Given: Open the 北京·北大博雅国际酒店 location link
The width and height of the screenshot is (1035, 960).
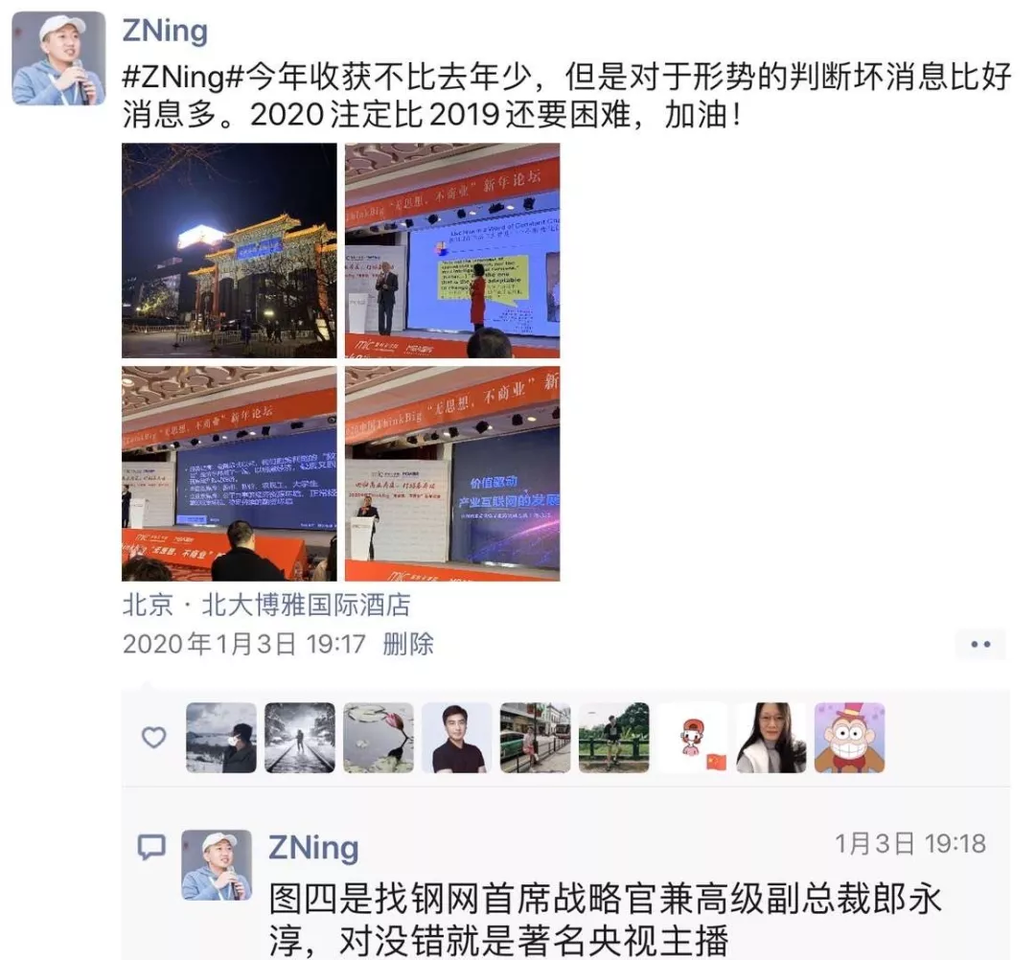Looking at the screenshot, I should (266, 605).
